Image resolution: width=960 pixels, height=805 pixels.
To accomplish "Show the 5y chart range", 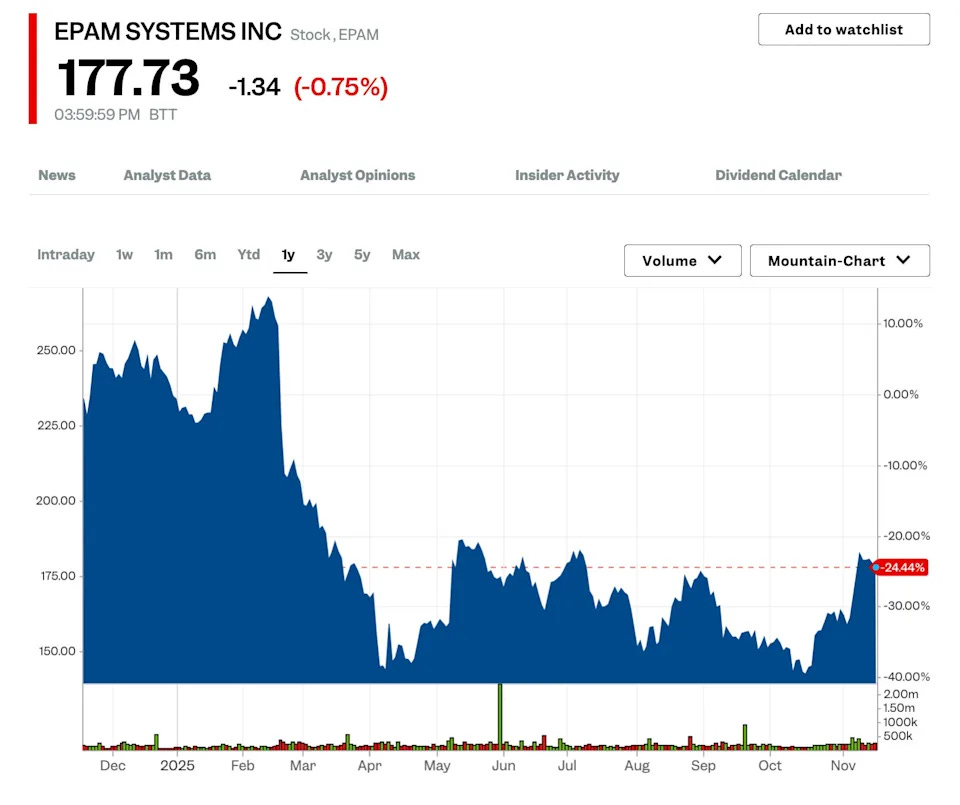I will click(362, 255).
